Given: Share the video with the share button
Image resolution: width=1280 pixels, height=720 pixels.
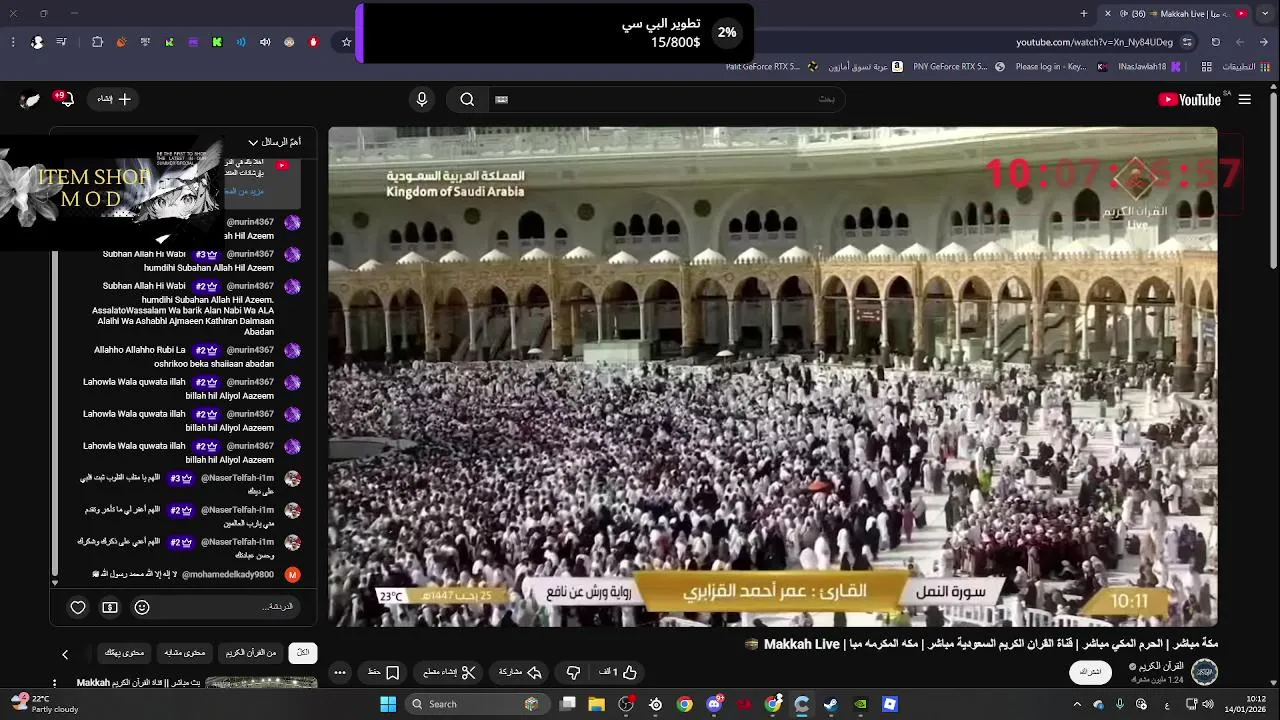Looking at the screenshot, I should [x=520, y=672].
